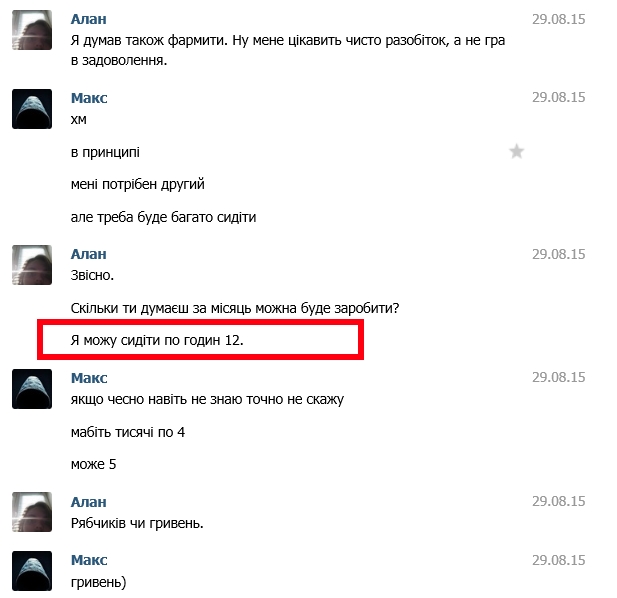
Task: Select the message 'може 5'
Action: click(x=94, y=464)
